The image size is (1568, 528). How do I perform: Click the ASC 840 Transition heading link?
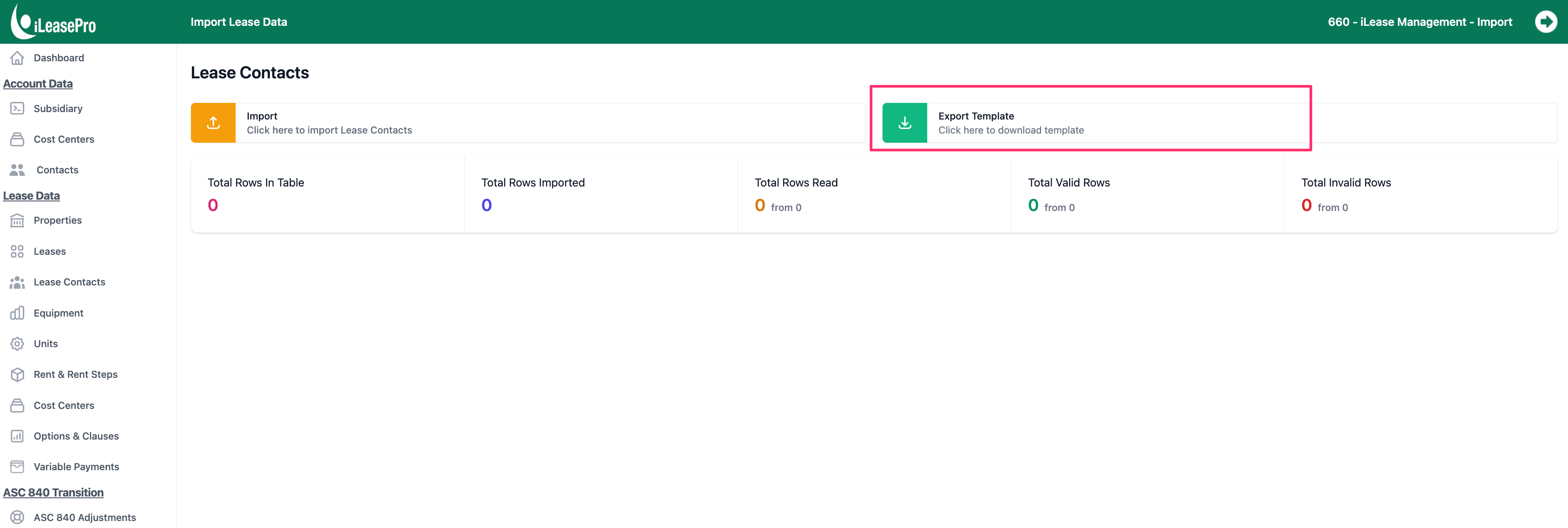coord(53,493)
